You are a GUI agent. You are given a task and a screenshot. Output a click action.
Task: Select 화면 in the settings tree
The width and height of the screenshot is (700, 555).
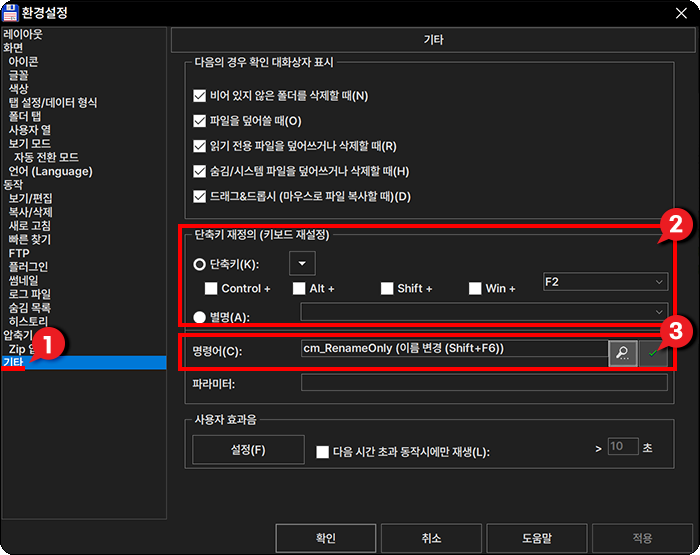point(13,48)
